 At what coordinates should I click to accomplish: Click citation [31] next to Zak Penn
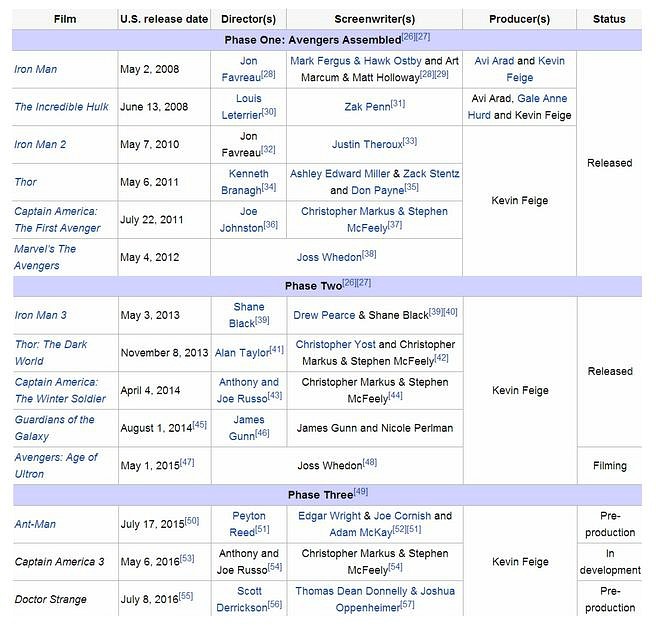pos(398,103)
